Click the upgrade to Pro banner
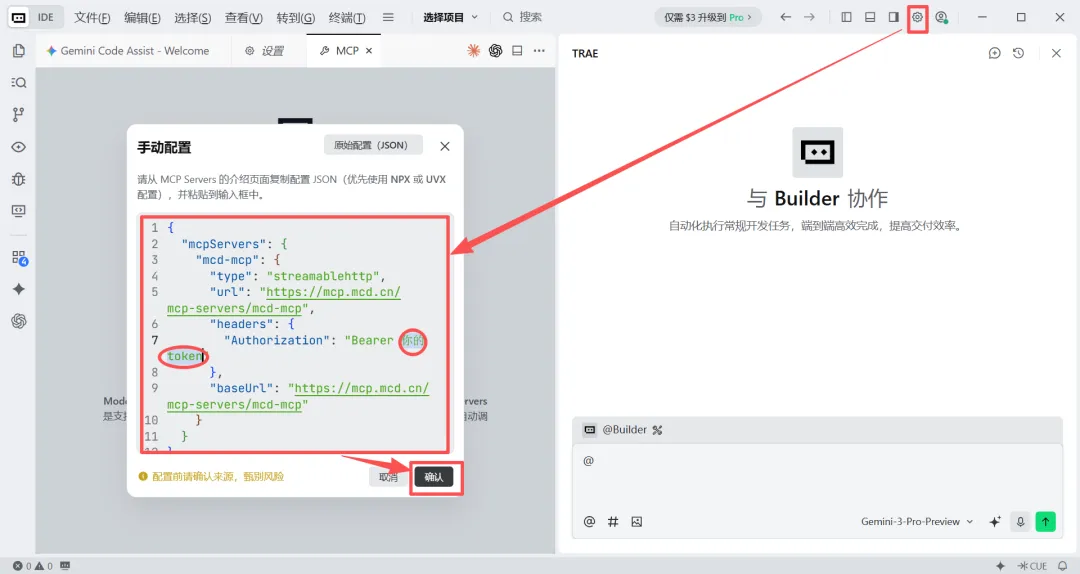 [708, 17]
